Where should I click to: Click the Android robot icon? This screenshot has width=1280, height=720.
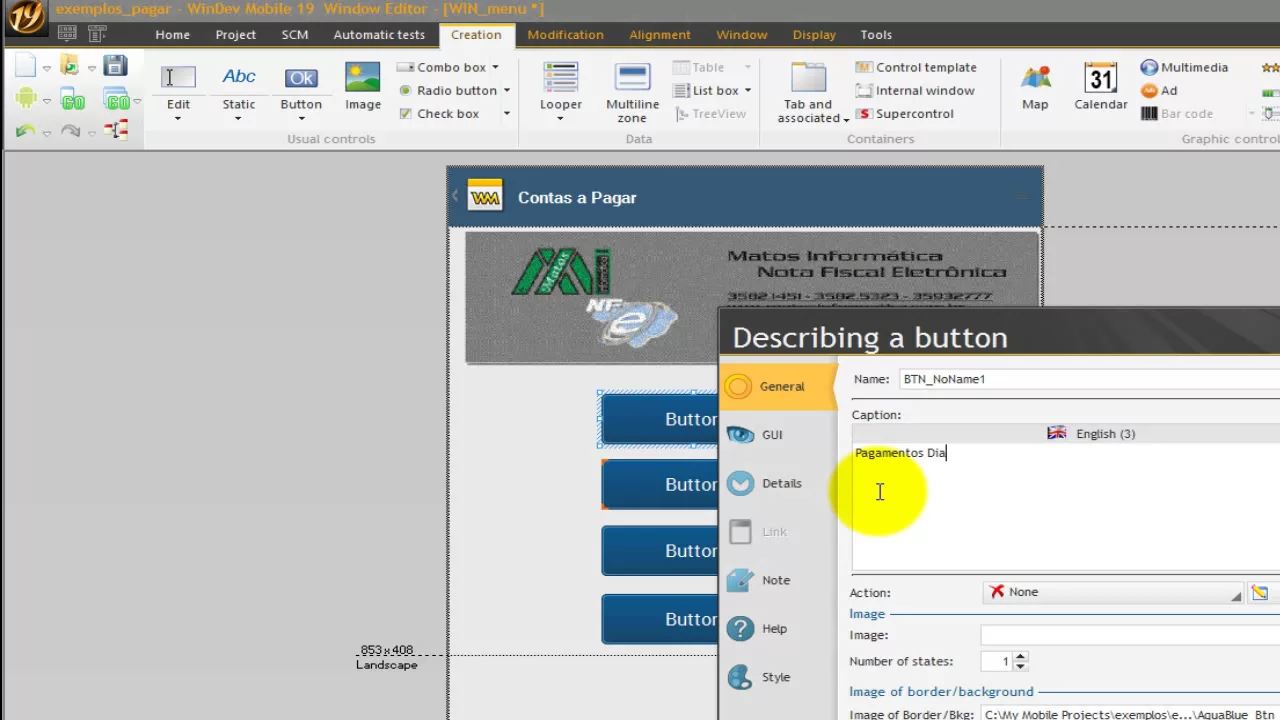coord(26,99)
